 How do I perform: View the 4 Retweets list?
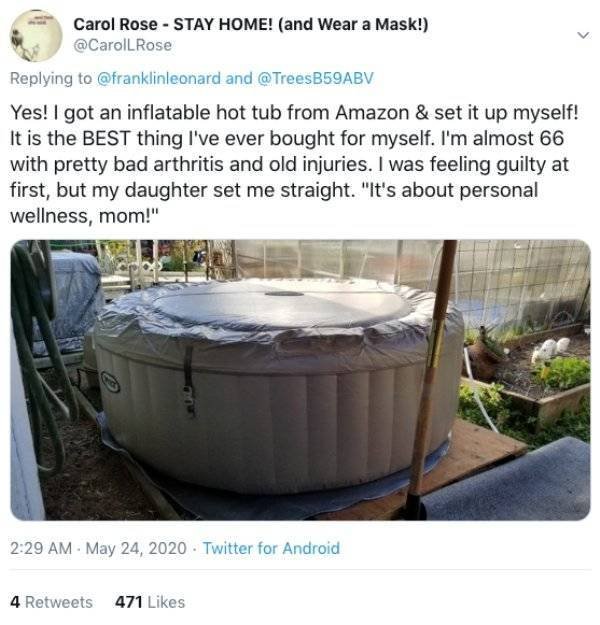coord(51,601)
